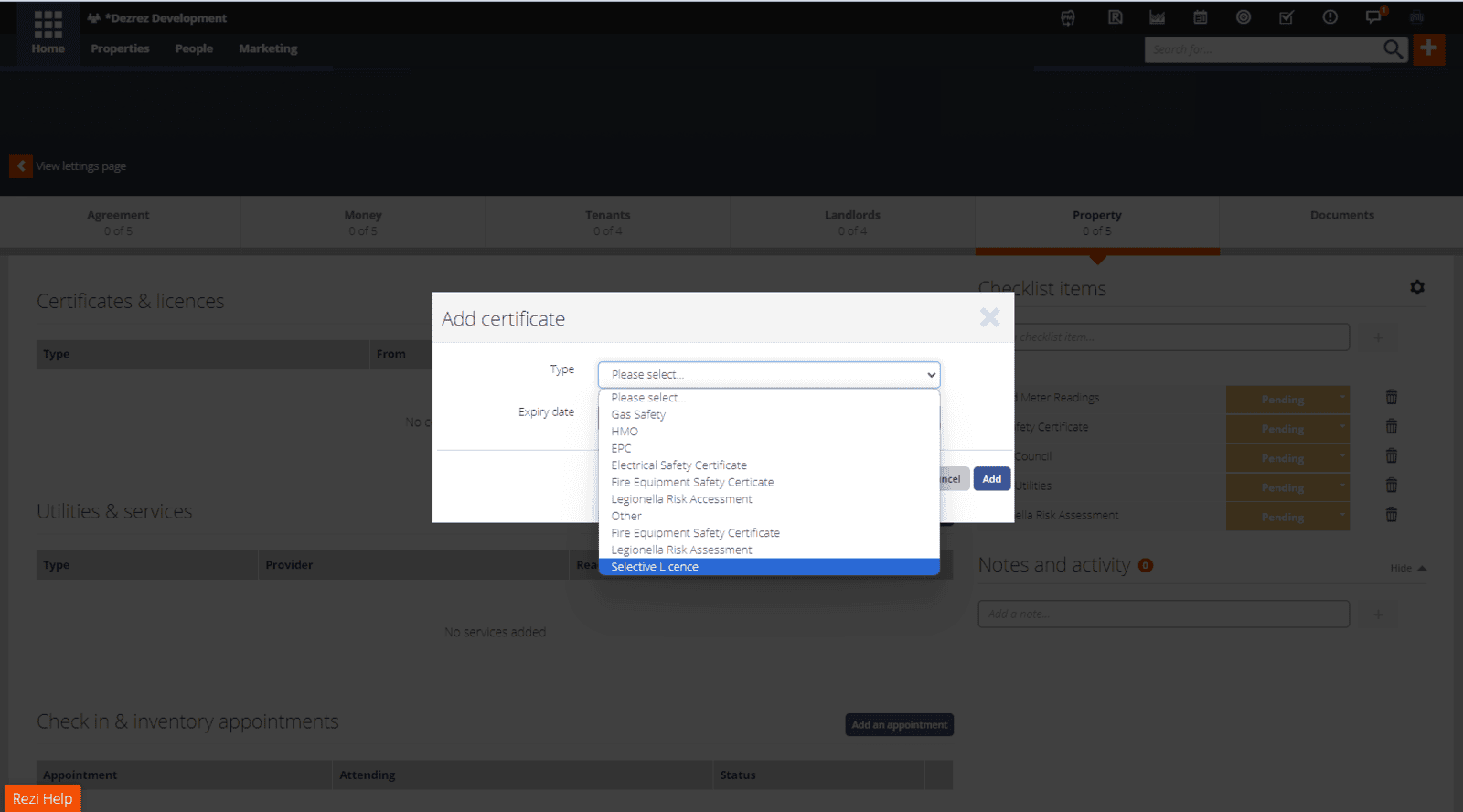Click the Search for... field

click(x=1264, y=49)
